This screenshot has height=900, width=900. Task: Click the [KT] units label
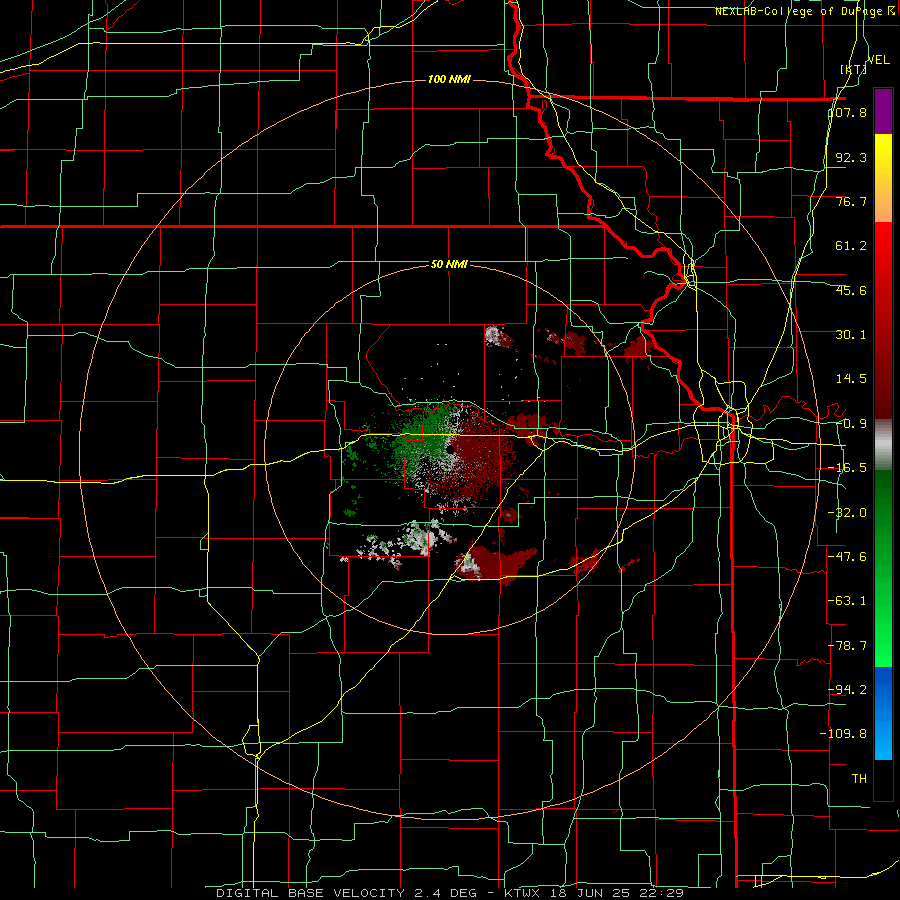(854, 69)
